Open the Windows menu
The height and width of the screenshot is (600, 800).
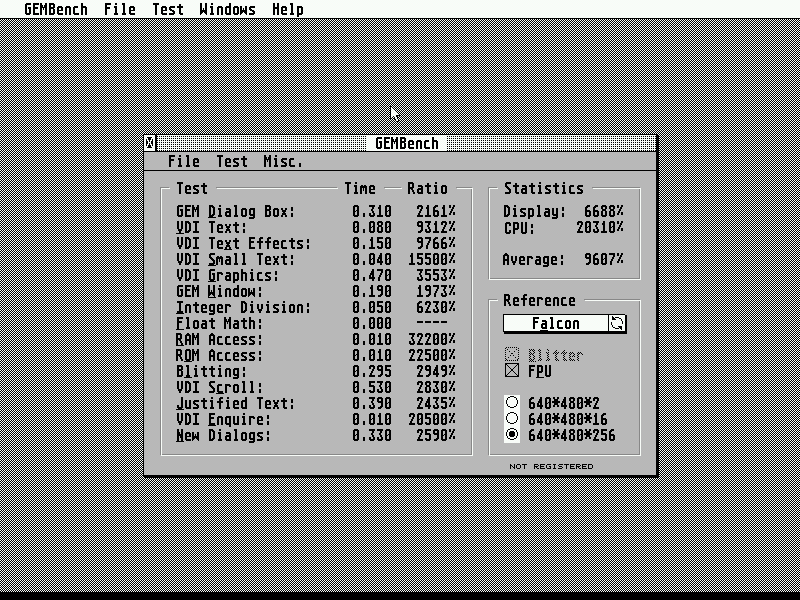coord(227,10)
